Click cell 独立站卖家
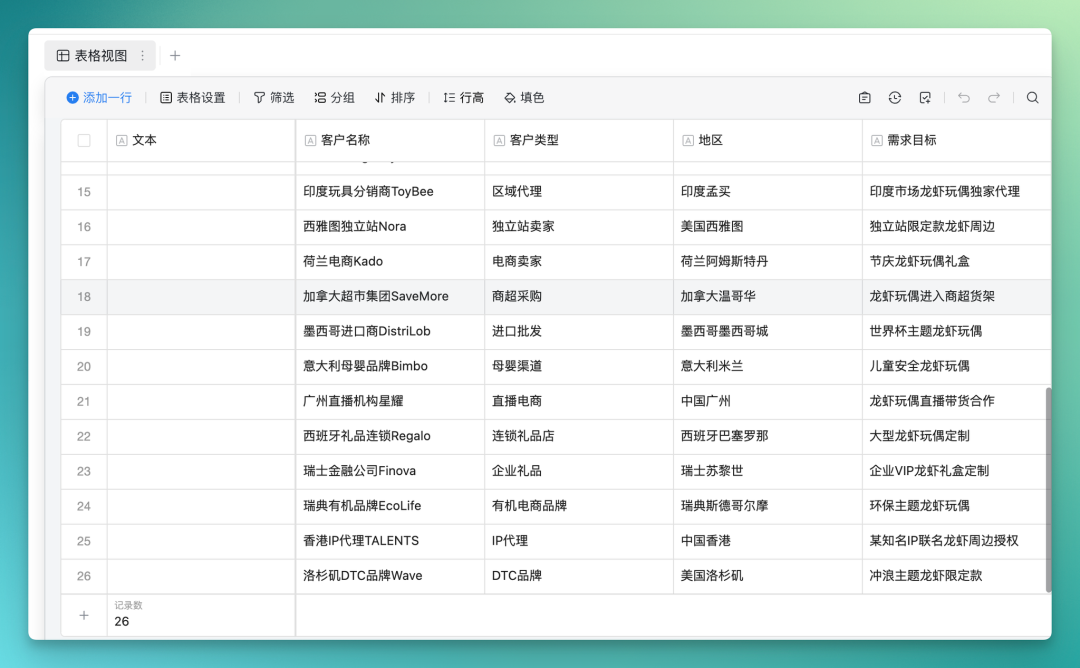 coord(579,227)
